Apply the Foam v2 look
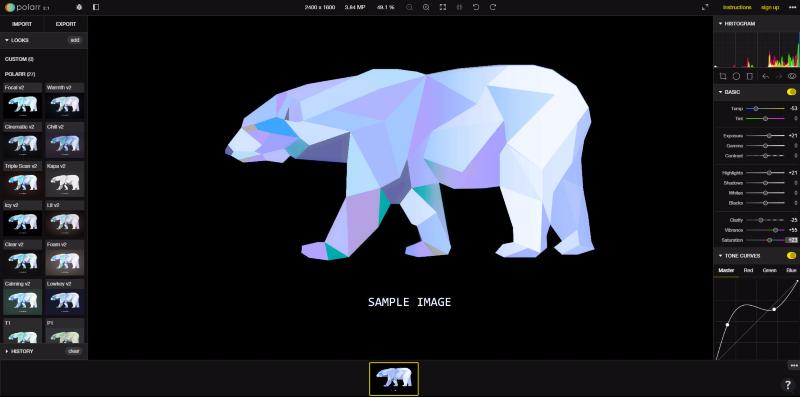 tap(65, 258)
